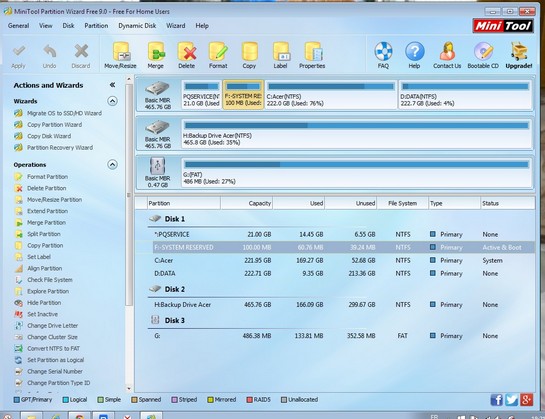545x419 pixels.
Task: Open the FAQ lifebuoy icon
Action: pos(383,51)
